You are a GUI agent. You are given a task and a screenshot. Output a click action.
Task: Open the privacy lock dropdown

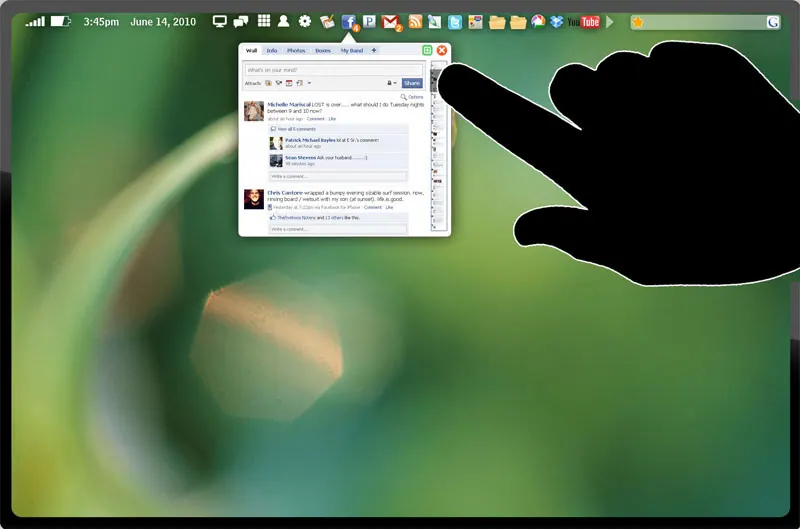coord(391,83)
